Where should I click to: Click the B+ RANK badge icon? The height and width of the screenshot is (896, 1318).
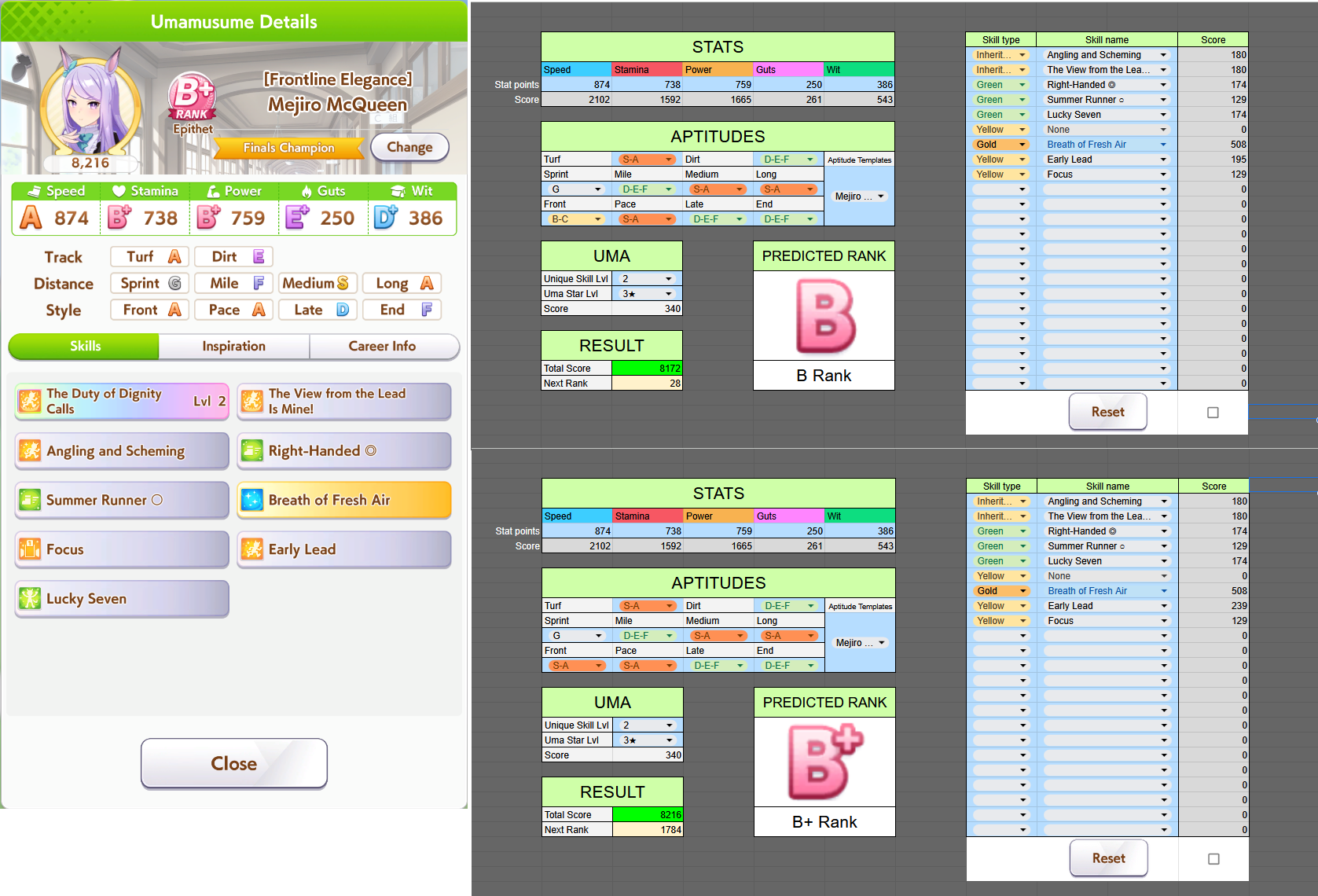[191, 97]
